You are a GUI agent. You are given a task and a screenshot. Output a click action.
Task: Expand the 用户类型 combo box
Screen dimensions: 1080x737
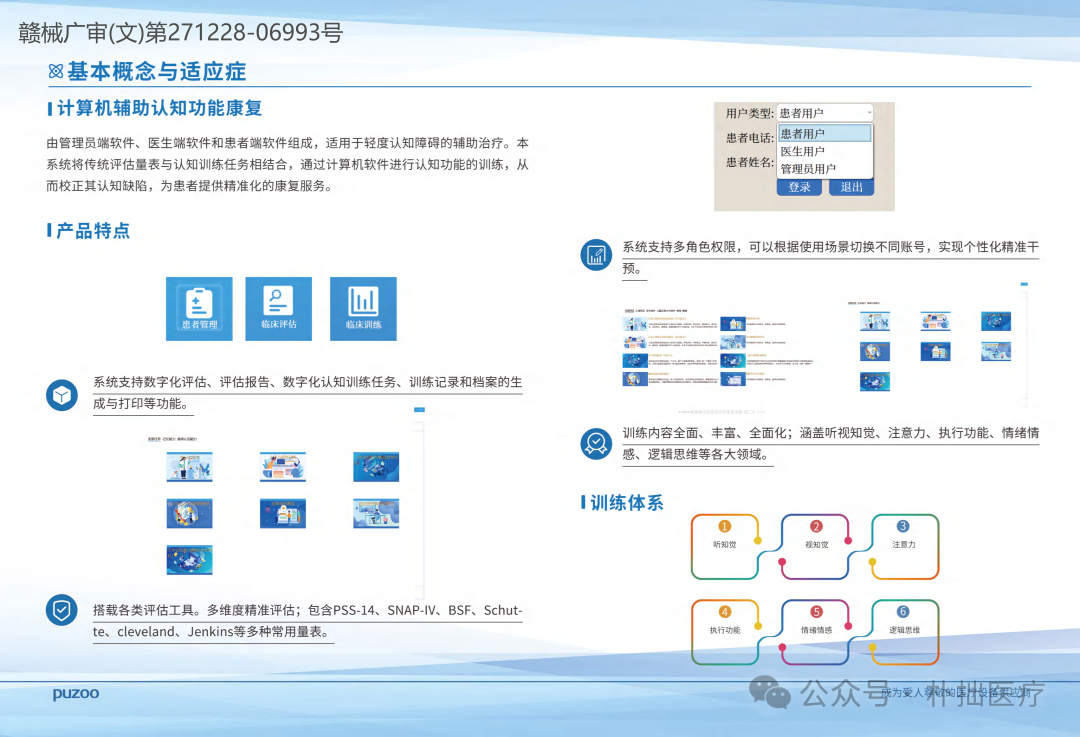(x=825, y=113)
